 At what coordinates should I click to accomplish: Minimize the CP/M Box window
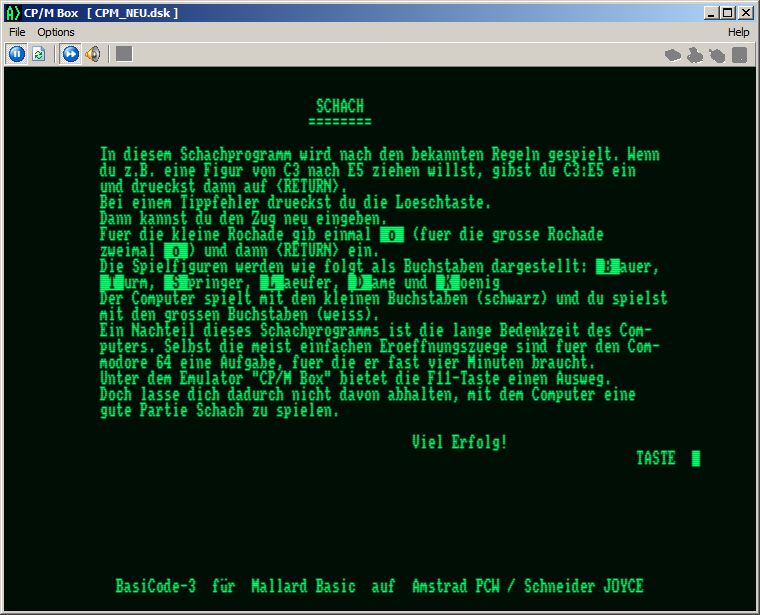tap(712, 12)
